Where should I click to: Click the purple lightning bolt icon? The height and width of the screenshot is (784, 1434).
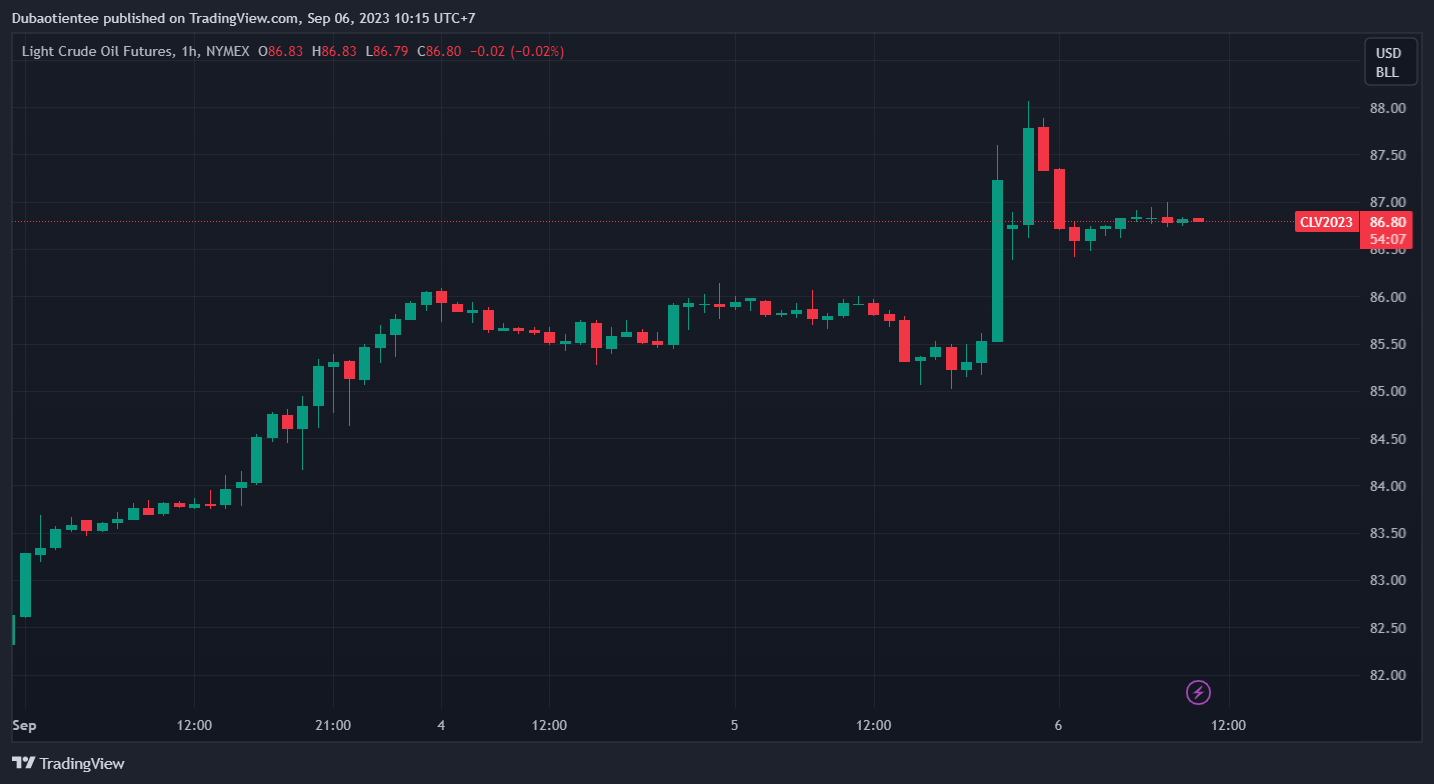[x=1198, y=692]
